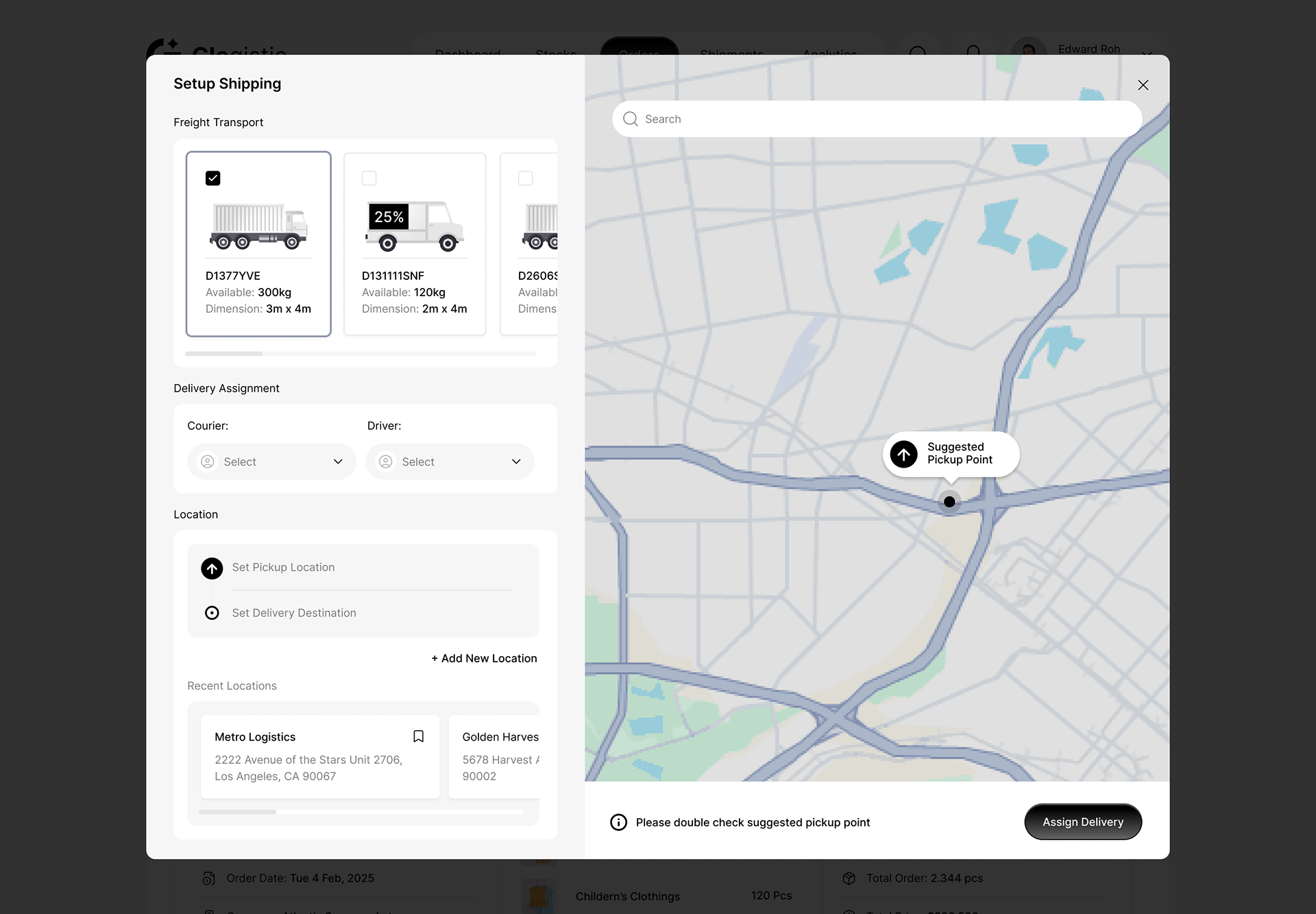Click the Suggested Pickup Point arrow icon
1316x914 pixels.
point(903,453)
